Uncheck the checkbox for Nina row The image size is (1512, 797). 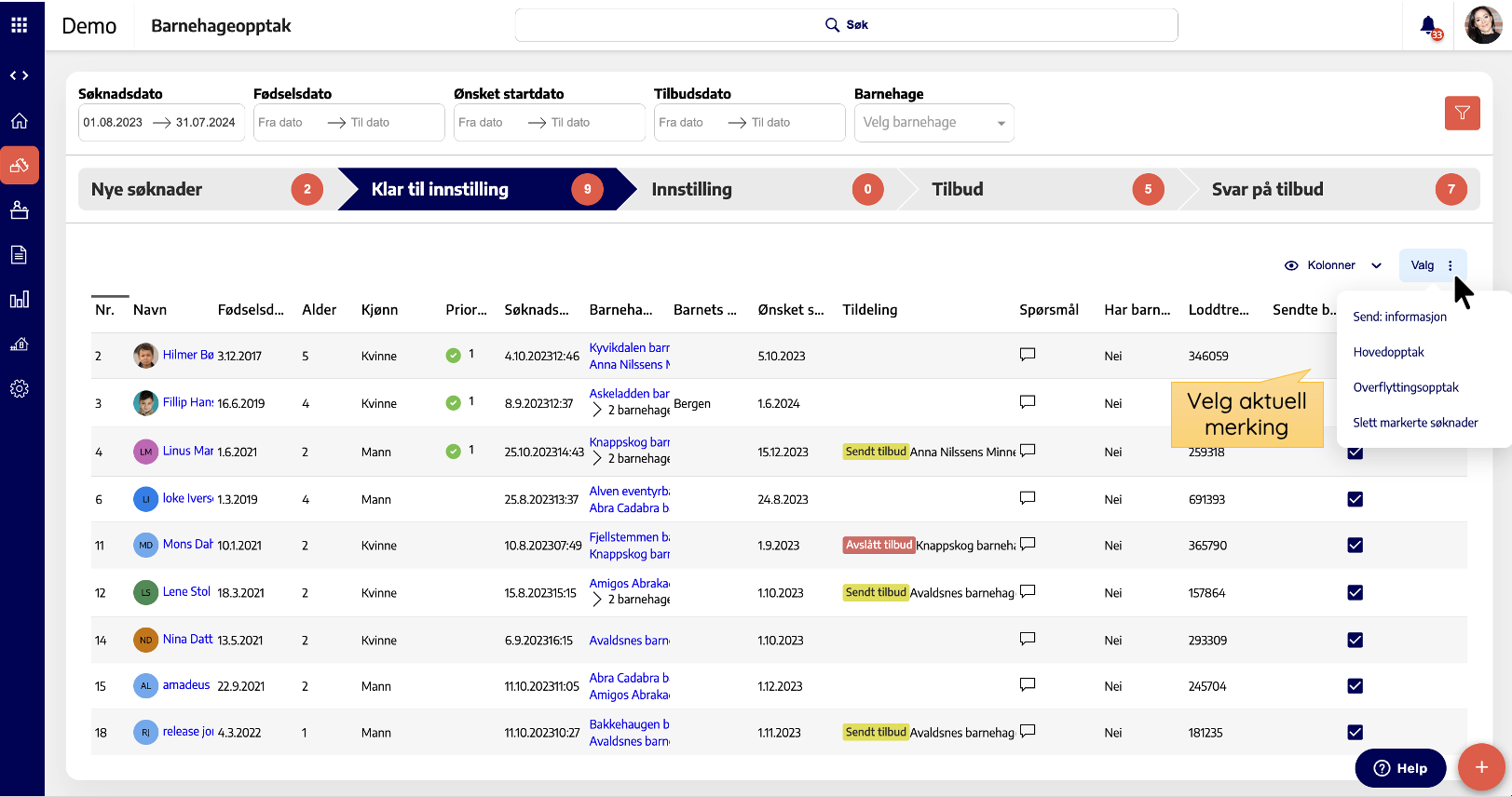[x=1355, y=641]
